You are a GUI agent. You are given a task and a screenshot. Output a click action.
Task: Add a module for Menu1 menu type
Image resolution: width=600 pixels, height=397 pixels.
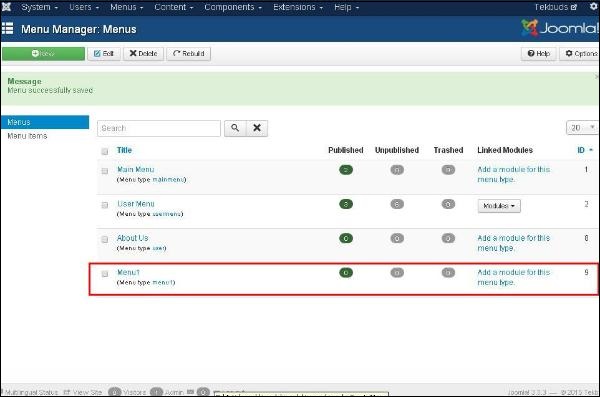[514, 277]
